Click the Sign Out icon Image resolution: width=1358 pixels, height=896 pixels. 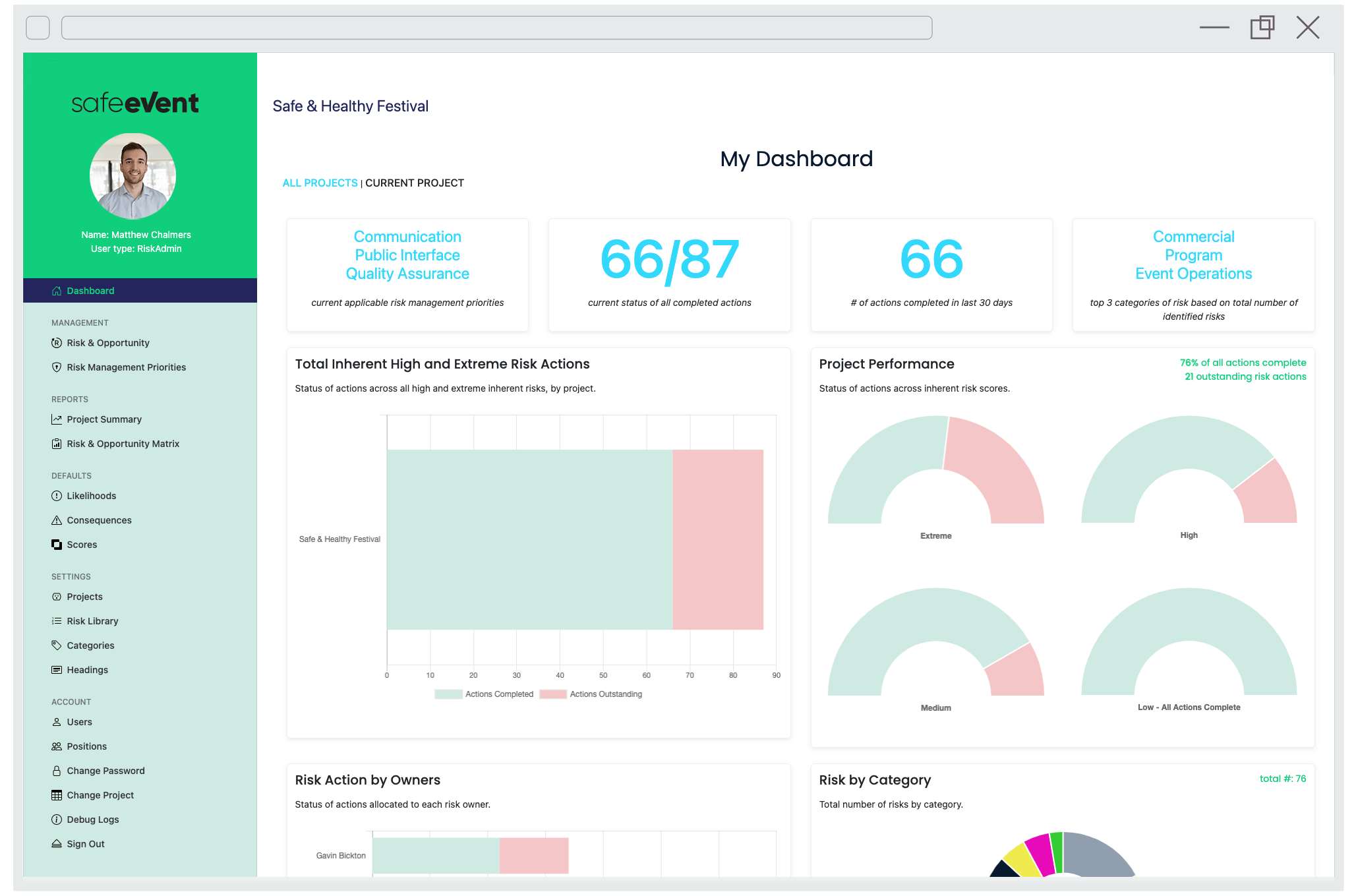pyautogui.click(x=57, y=844)
